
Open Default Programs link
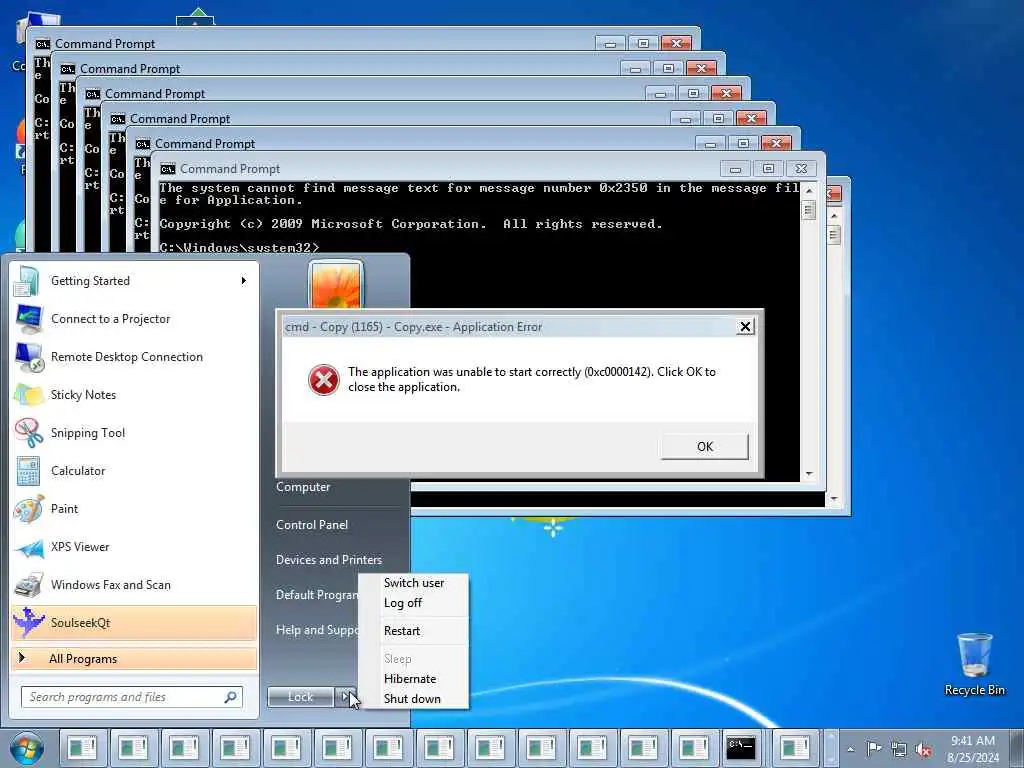pyautogui.click(x=317, y=595)
